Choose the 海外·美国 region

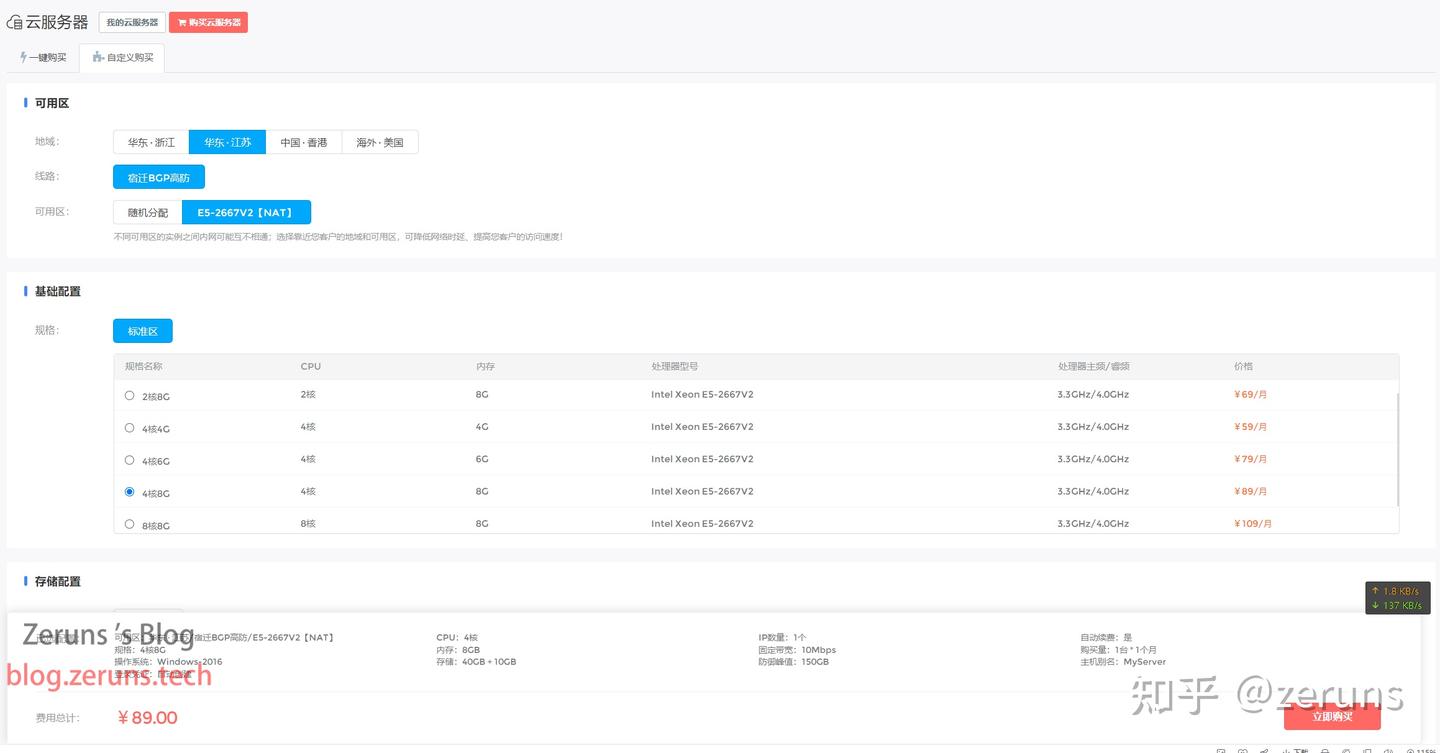click(x=380, y=142)
